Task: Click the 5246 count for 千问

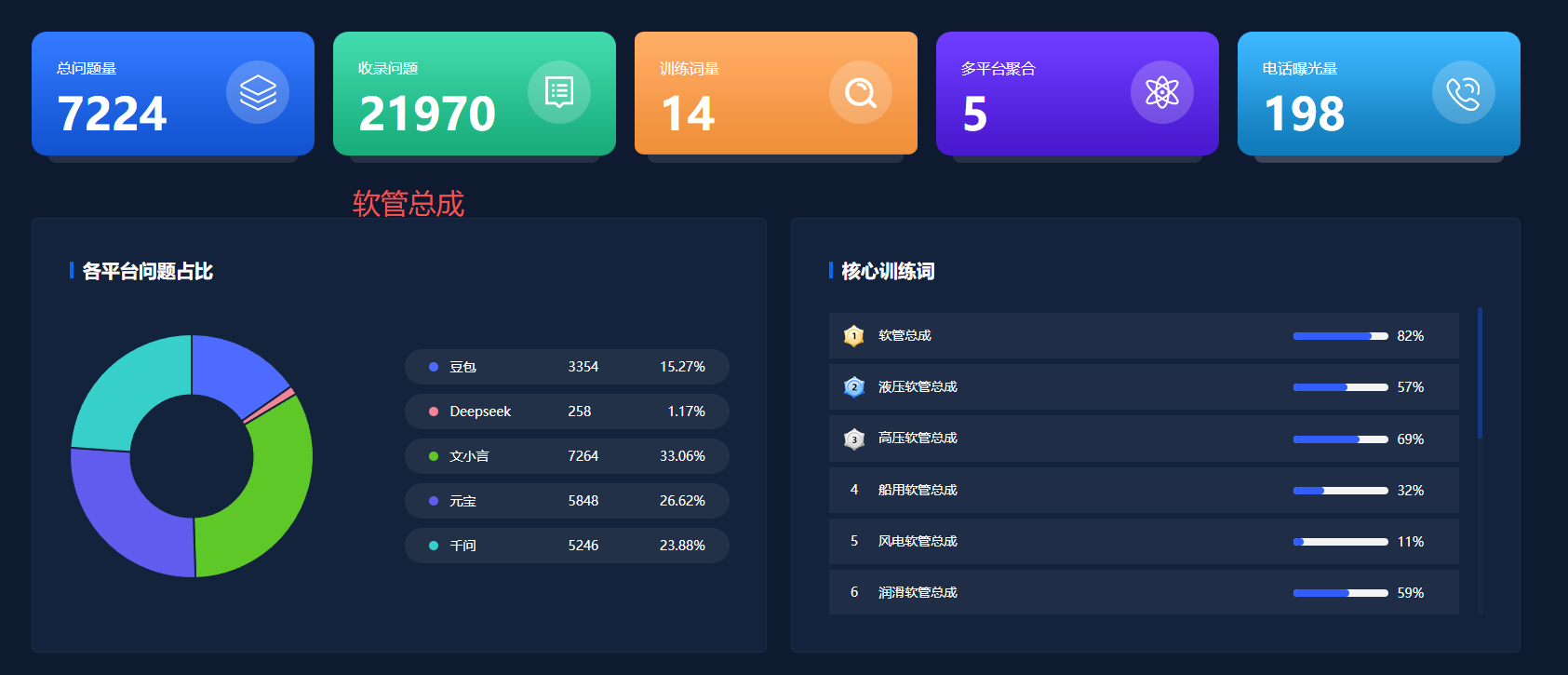Action: [583, 546]
